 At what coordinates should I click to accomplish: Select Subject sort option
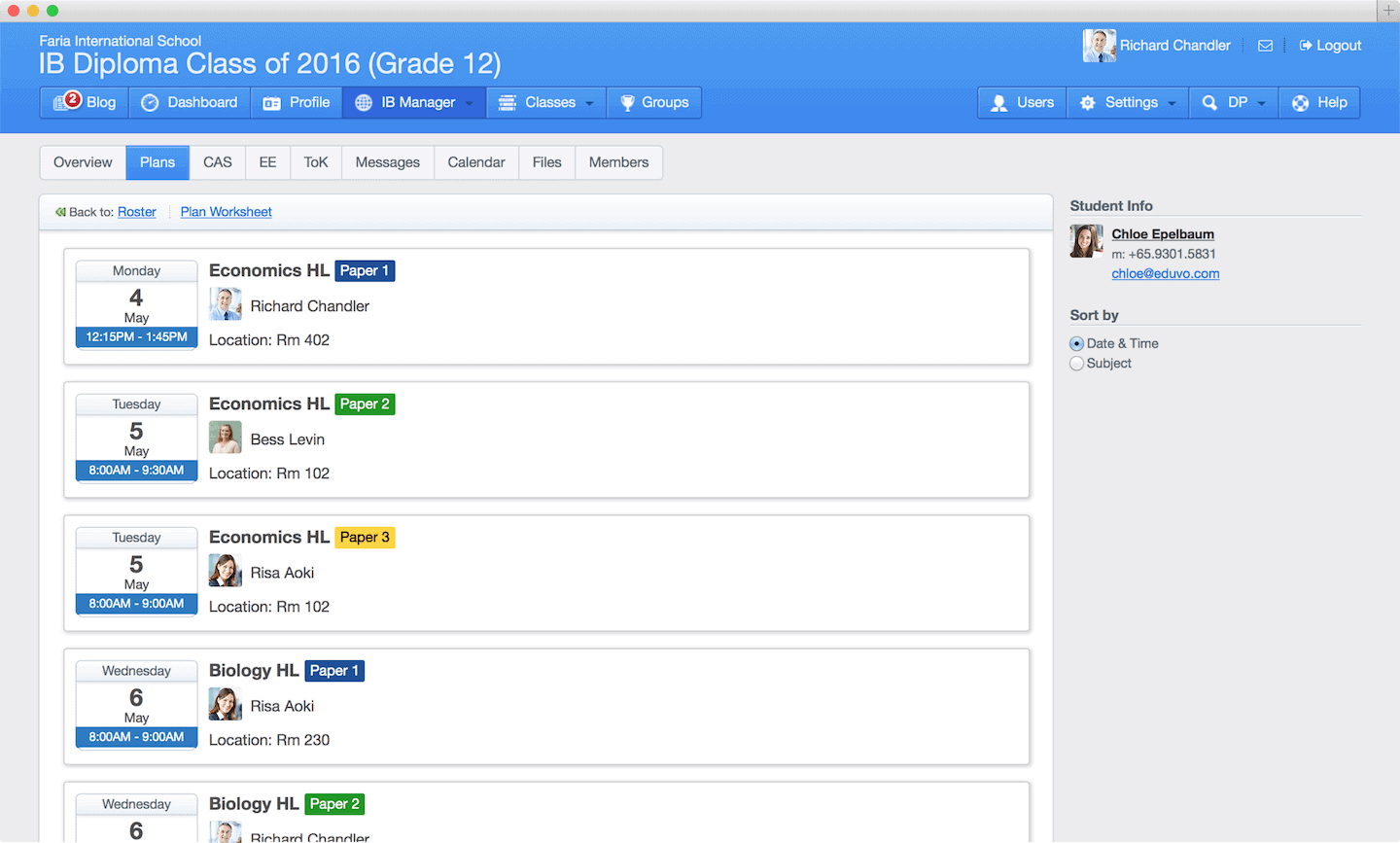tap(1076, 363)
